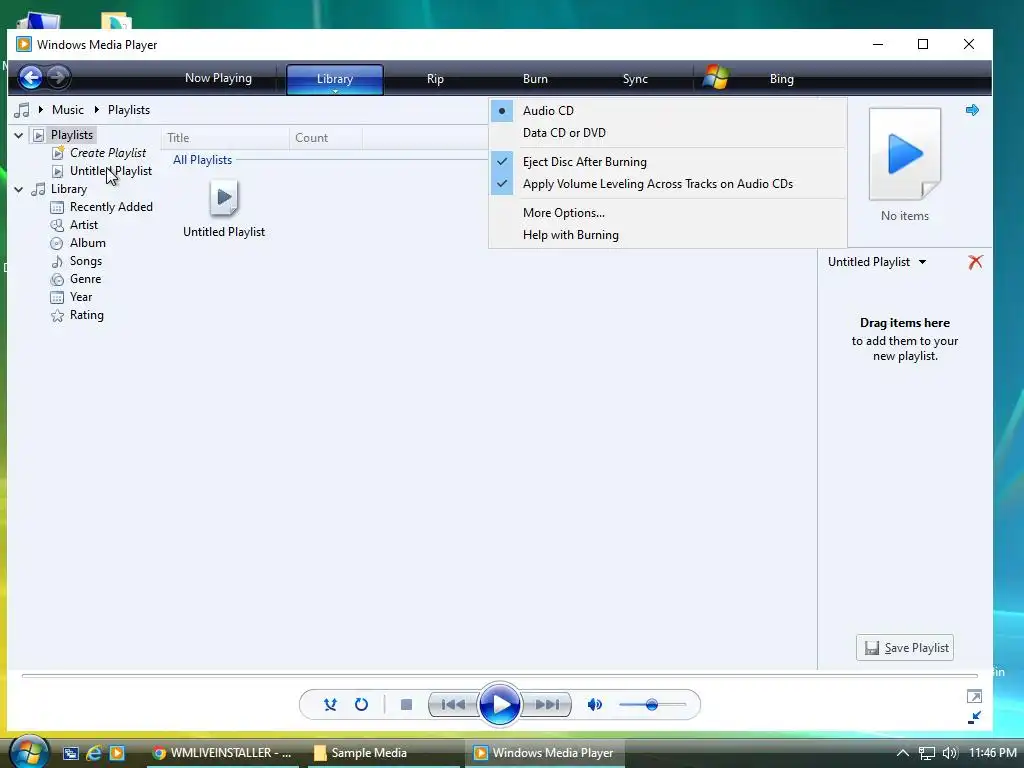This screenshot has height=768, width=1024.
Task: Click the Previous track button
Action: [453, 705]
